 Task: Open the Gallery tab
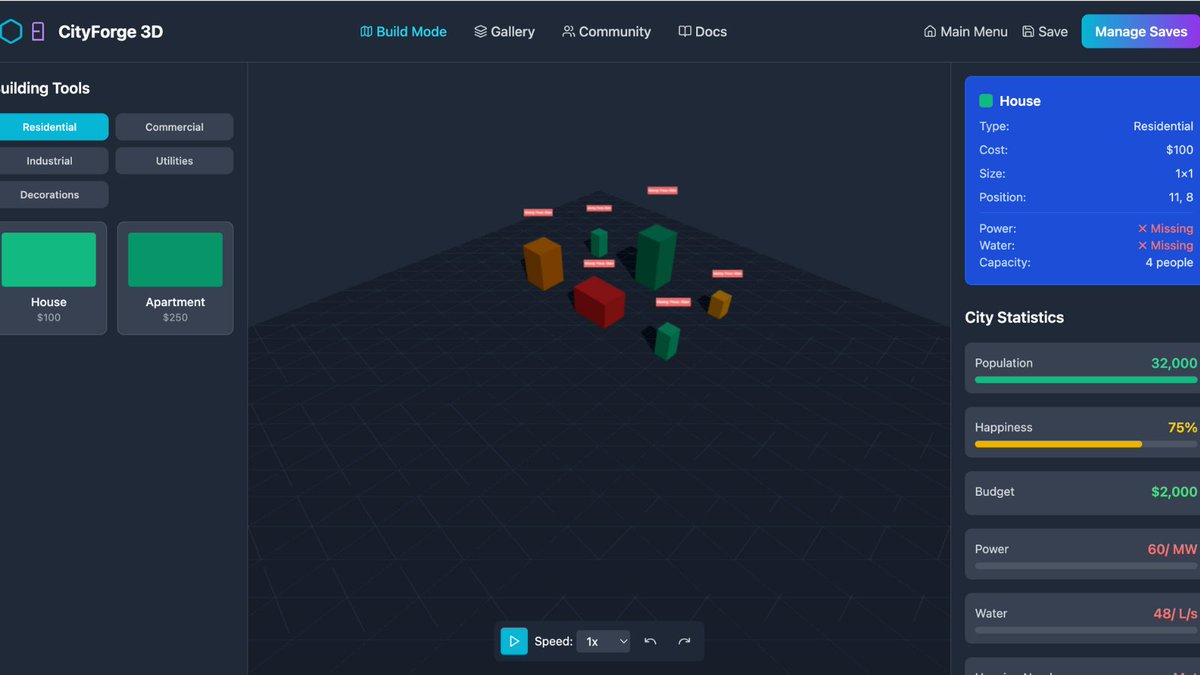(504, 32)
